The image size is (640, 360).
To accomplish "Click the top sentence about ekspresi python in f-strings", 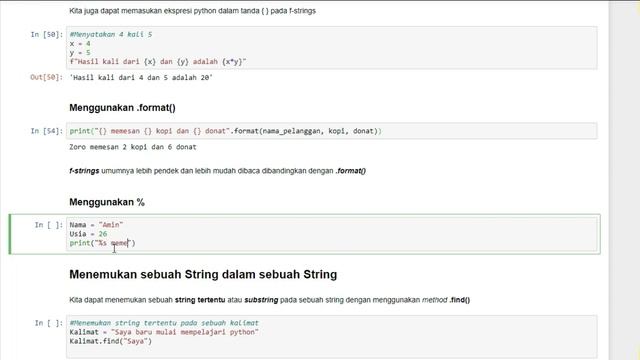I will [192, 11].
